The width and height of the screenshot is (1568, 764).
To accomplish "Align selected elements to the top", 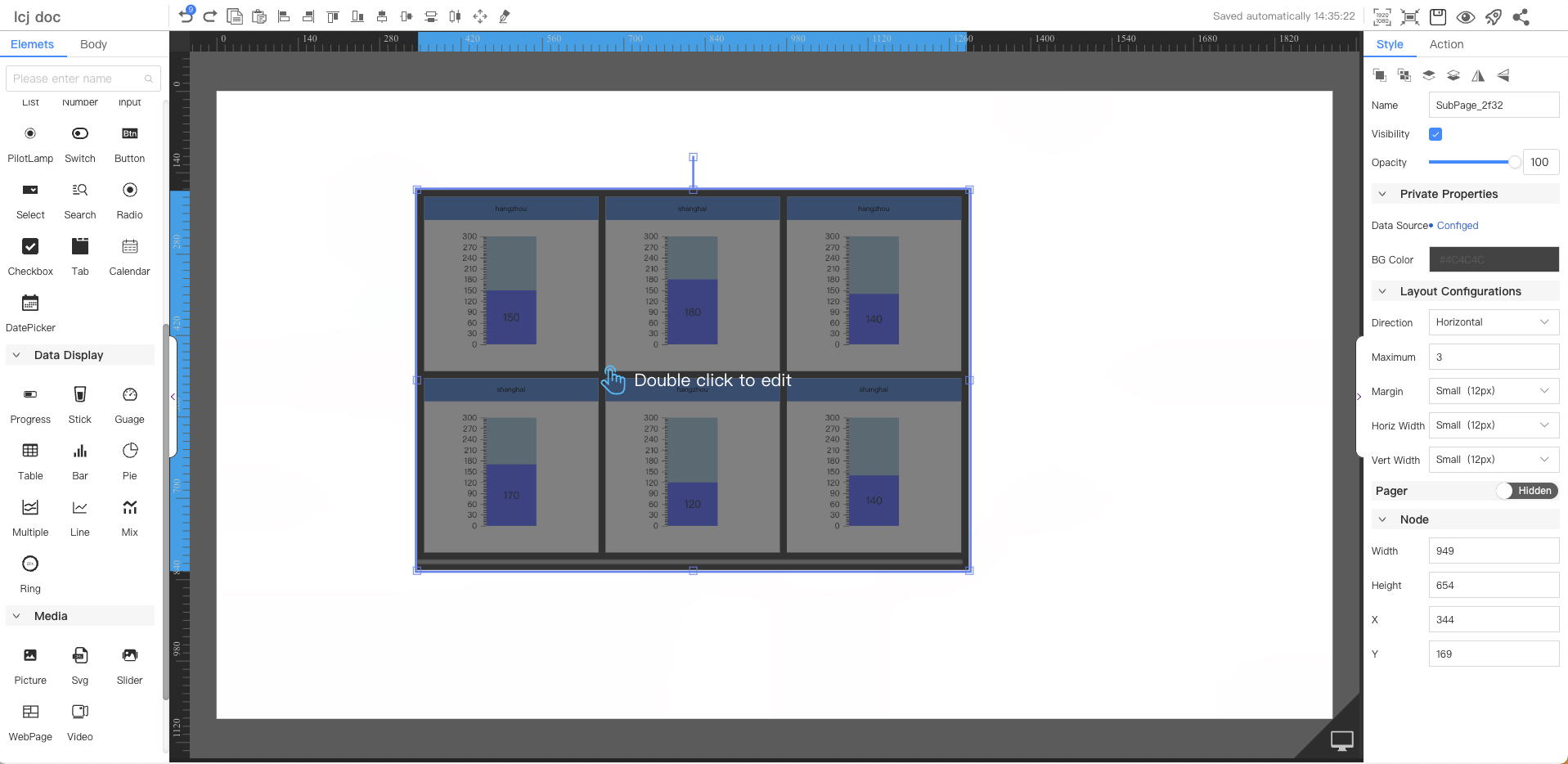I will click(x=333, y=16).
